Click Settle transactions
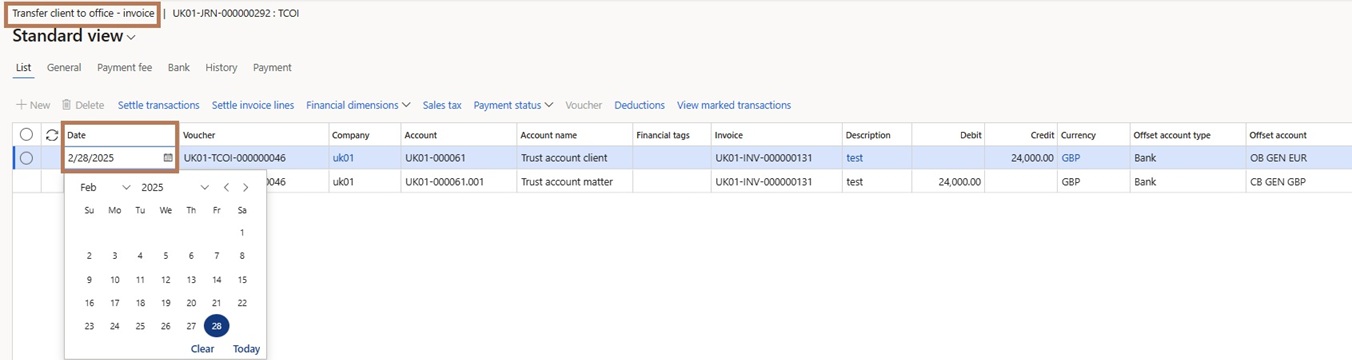Viewport: 1352px width, 360px height. pos(158,105)
